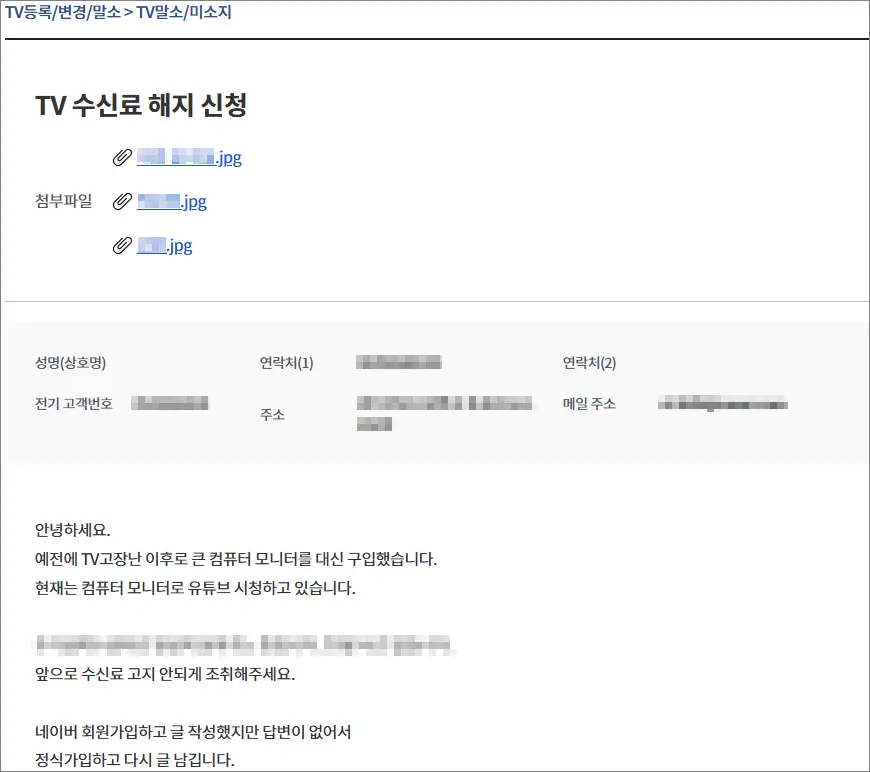Click the 메일 주소 label
The width and height of the screenshot is (870, 772).
point(589,403)
